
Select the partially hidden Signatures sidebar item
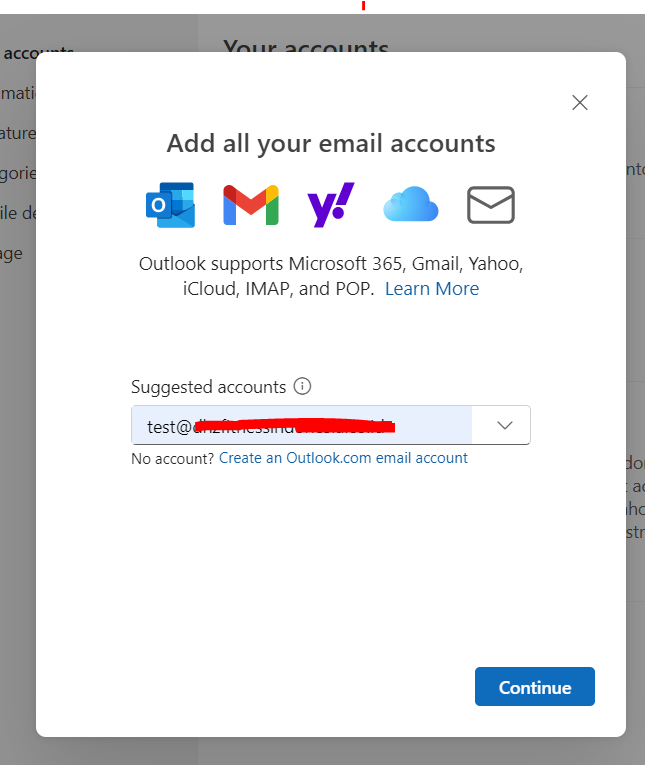[18, 133]
